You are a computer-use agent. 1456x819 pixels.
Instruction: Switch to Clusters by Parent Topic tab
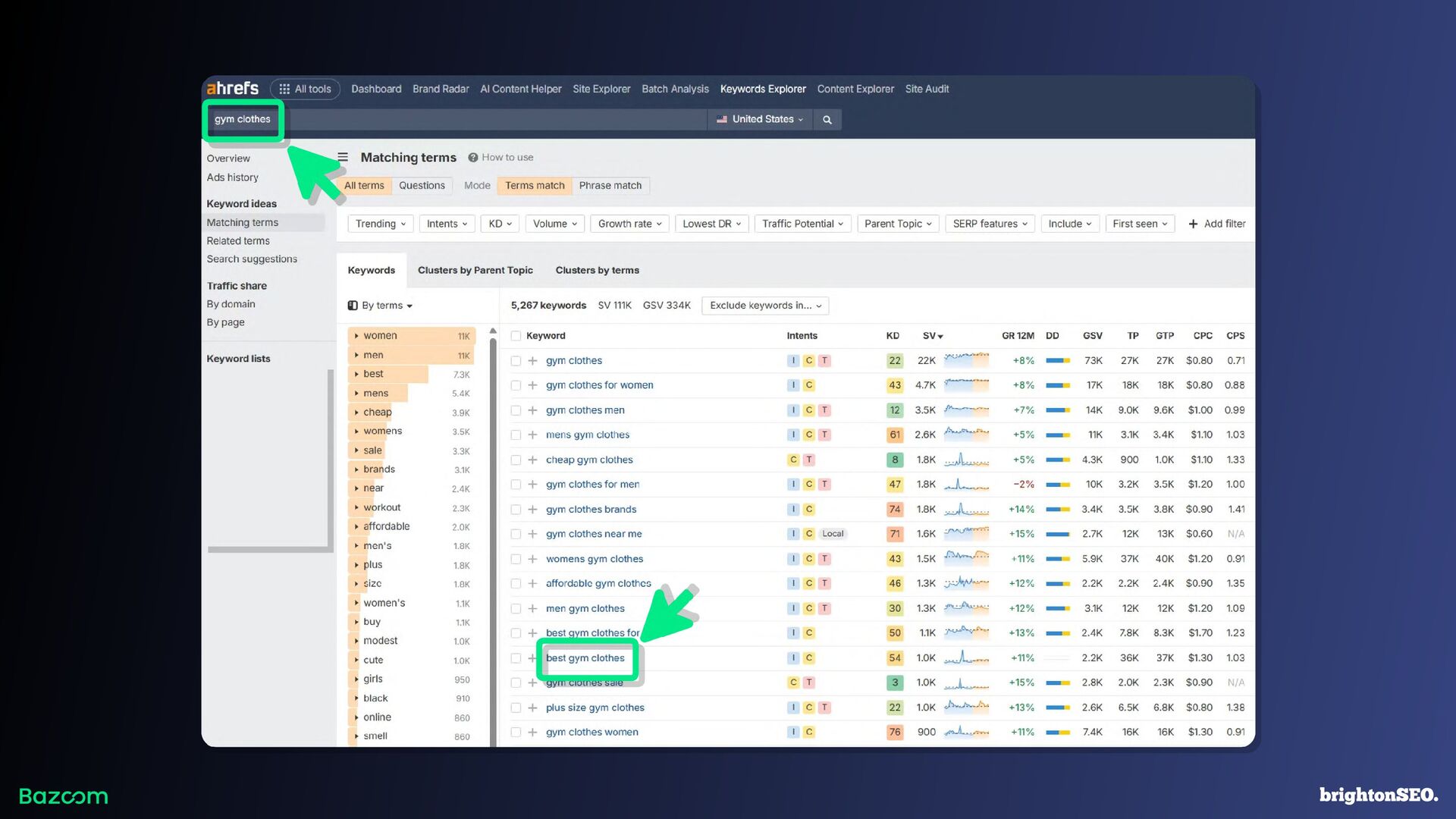(x=475, y=270)
